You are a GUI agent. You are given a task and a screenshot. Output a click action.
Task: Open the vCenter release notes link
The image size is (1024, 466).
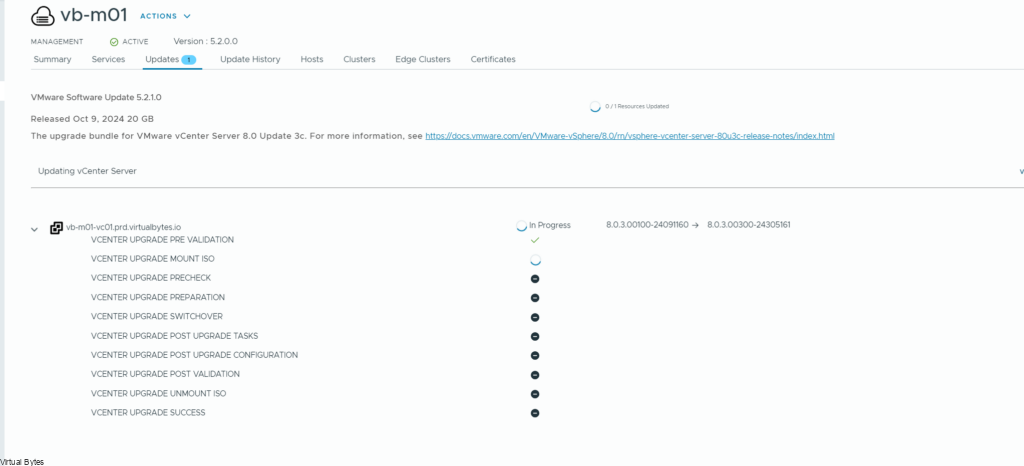coord(629,135)
